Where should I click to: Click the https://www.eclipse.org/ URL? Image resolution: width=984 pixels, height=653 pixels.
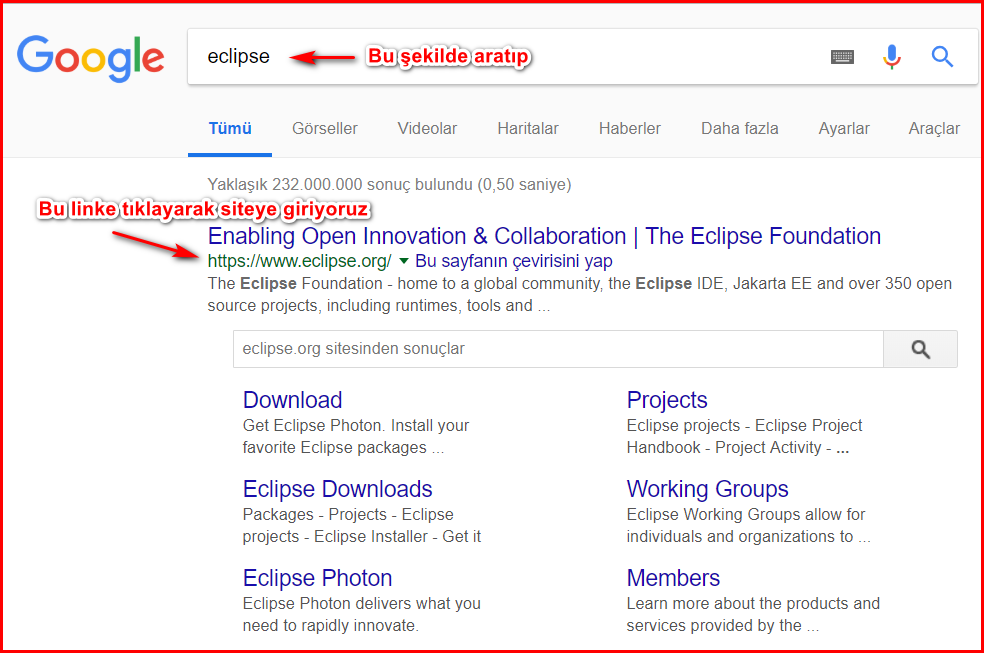point(299,261)
